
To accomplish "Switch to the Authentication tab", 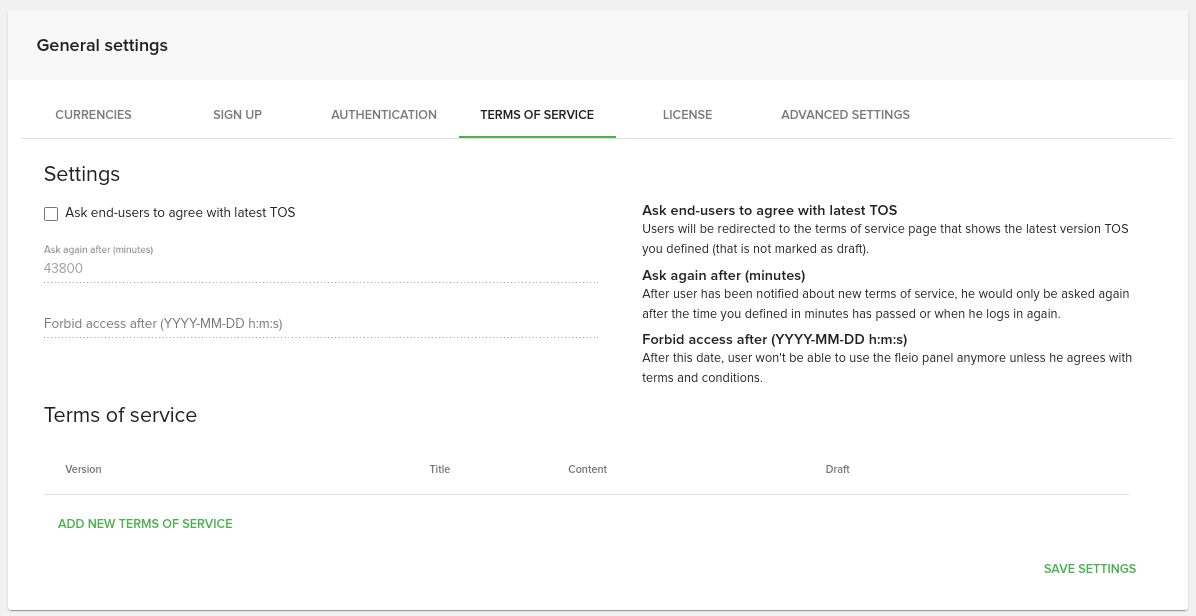I will click(x=384, y=114).
